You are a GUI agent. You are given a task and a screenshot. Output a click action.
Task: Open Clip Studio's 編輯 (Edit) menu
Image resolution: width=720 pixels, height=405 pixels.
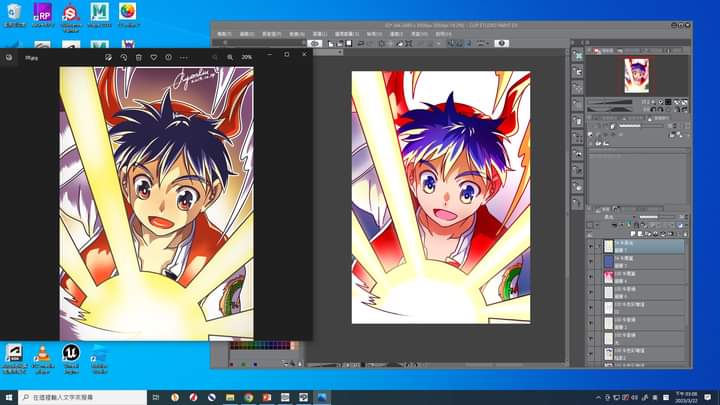(x=247, y=34)
